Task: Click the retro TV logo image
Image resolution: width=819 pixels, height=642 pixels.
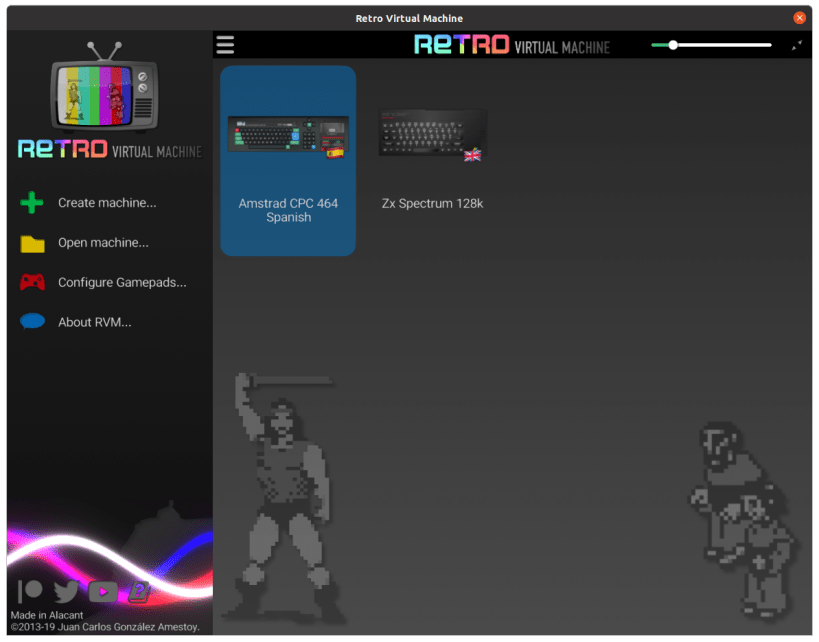Action: (x=104, y=86)
